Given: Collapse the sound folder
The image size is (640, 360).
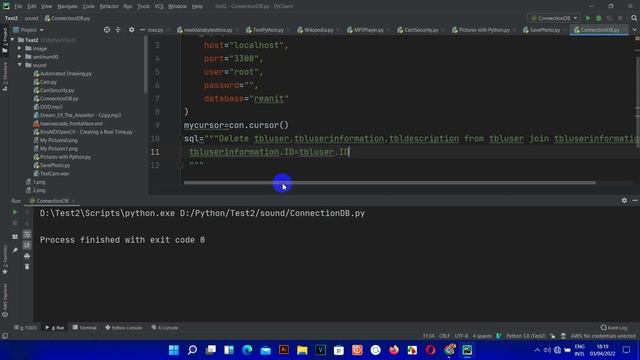Looking at the screenshot, I should [x=20, y=65].
